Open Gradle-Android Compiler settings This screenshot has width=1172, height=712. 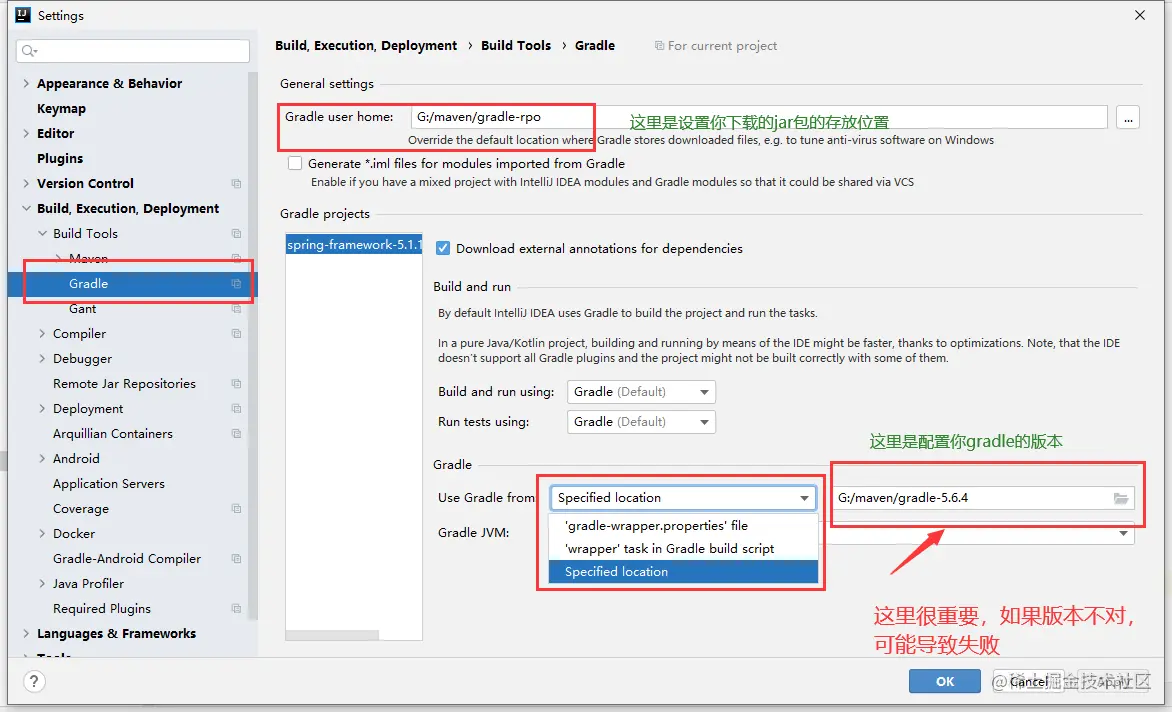(127, 559)
